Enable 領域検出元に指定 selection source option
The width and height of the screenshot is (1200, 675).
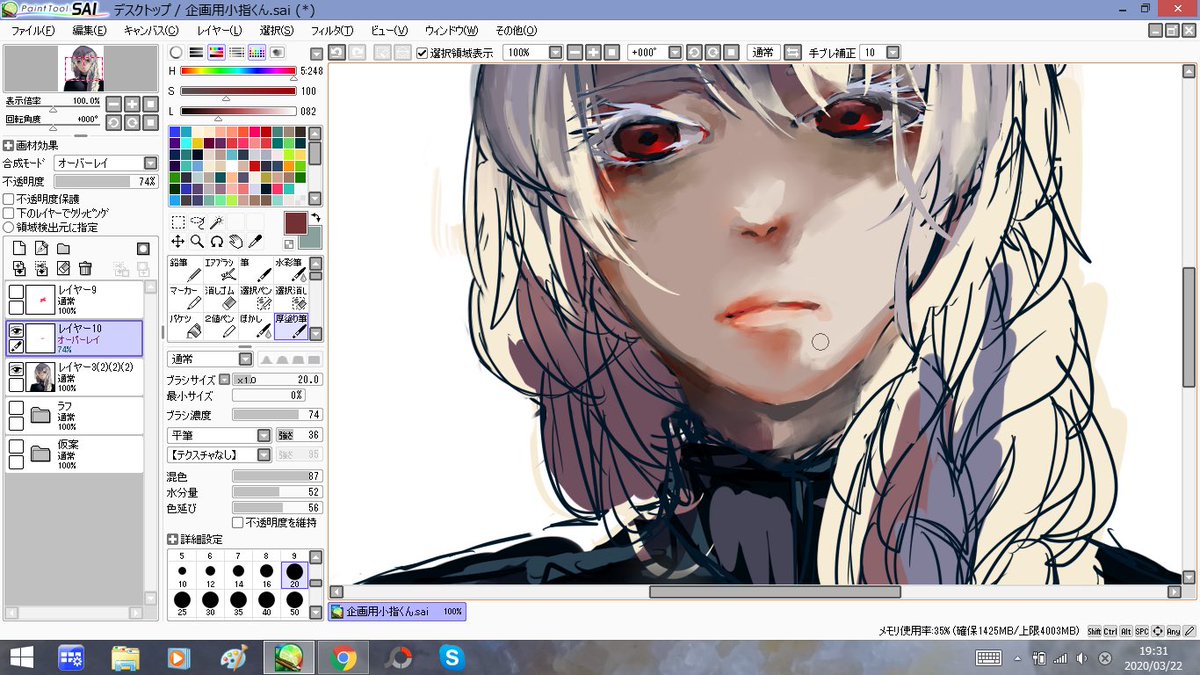pyautogui.click(x=9, y=227)
